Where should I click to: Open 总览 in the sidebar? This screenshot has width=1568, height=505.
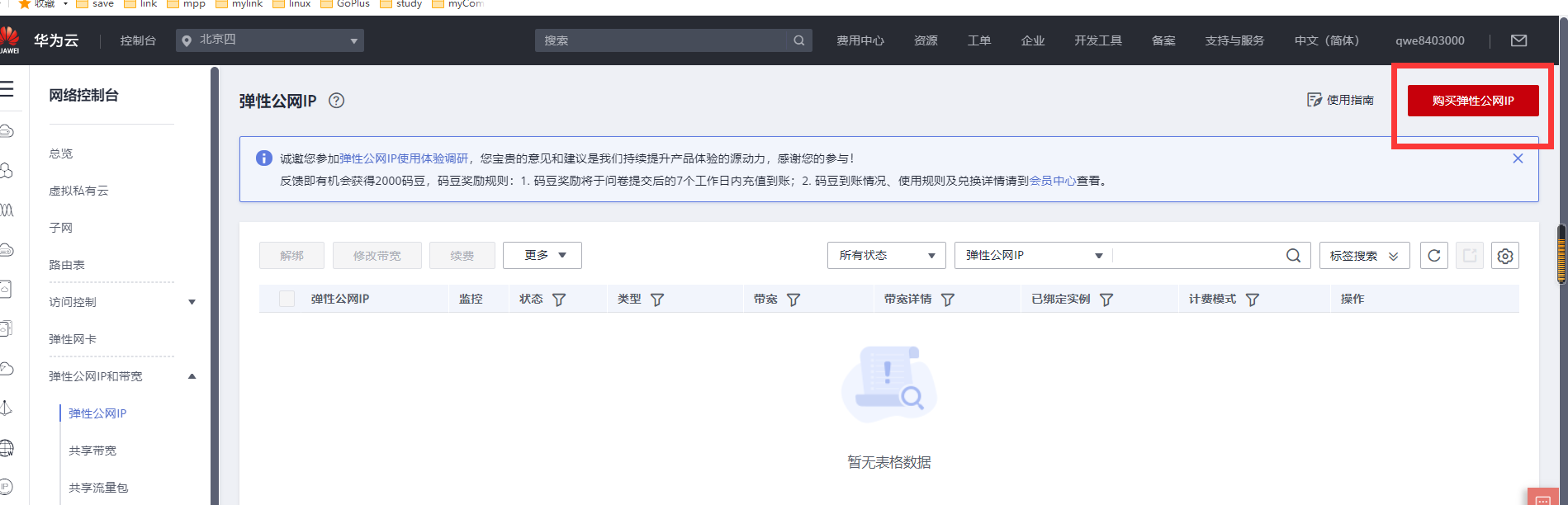coord(61,153)
